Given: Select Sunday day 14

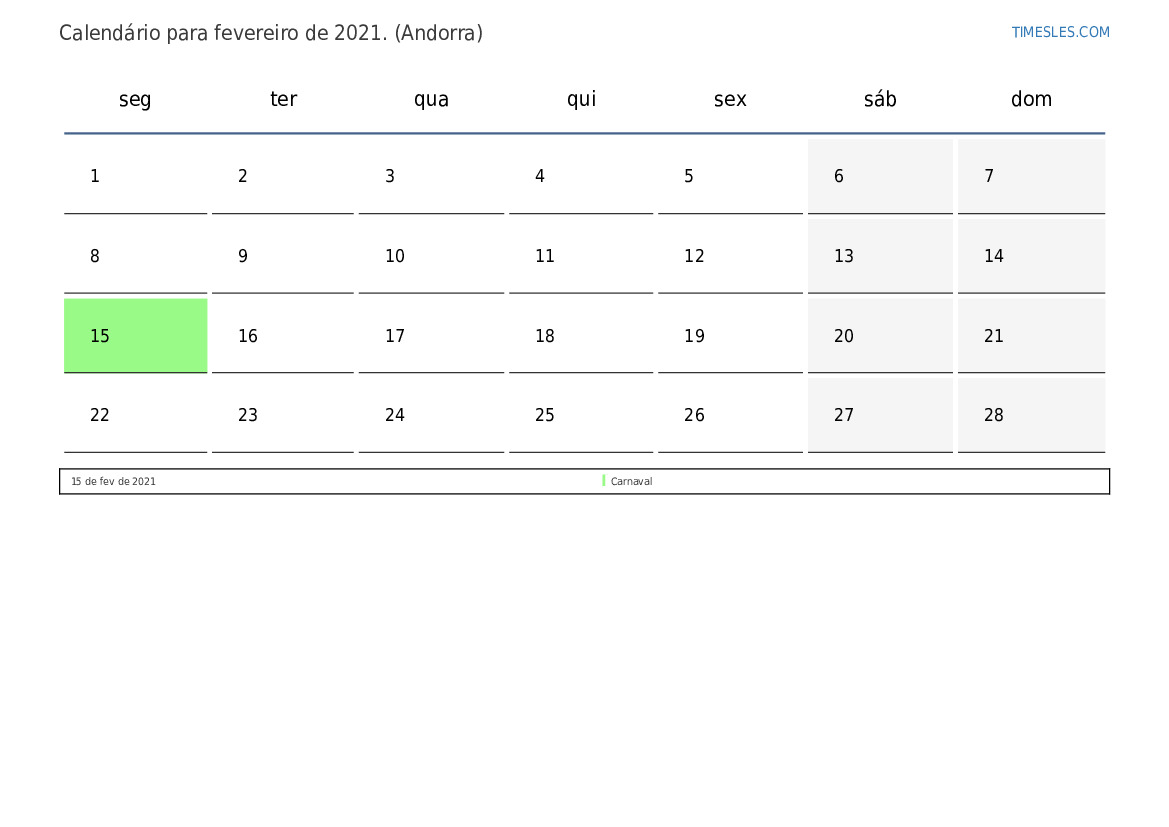Looking at the screenshot, I should pyautogui.click(x=1031, y=257).
